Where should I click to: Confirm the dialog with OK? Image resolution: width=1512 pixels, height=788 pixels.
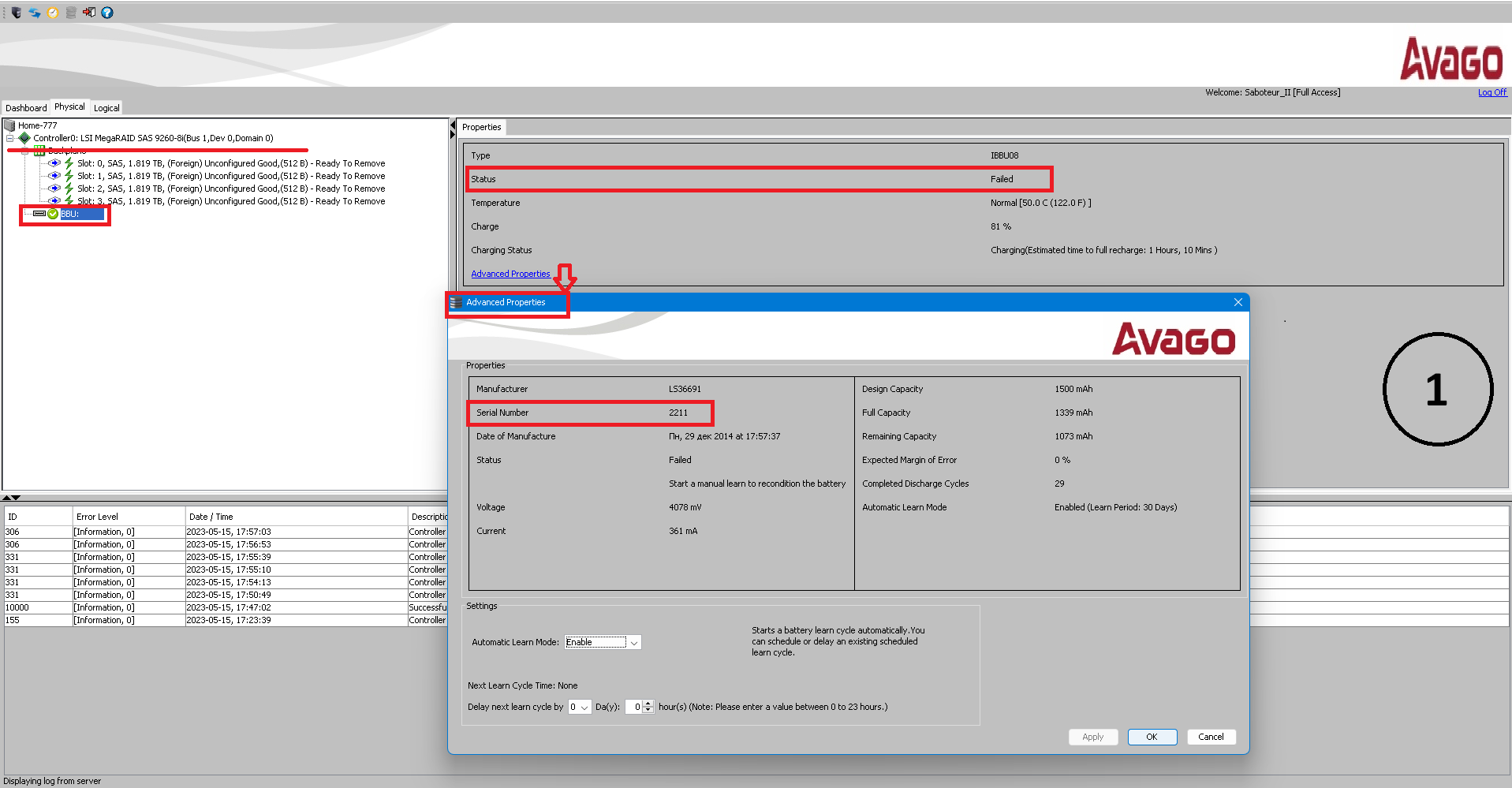coord(1152,737)
